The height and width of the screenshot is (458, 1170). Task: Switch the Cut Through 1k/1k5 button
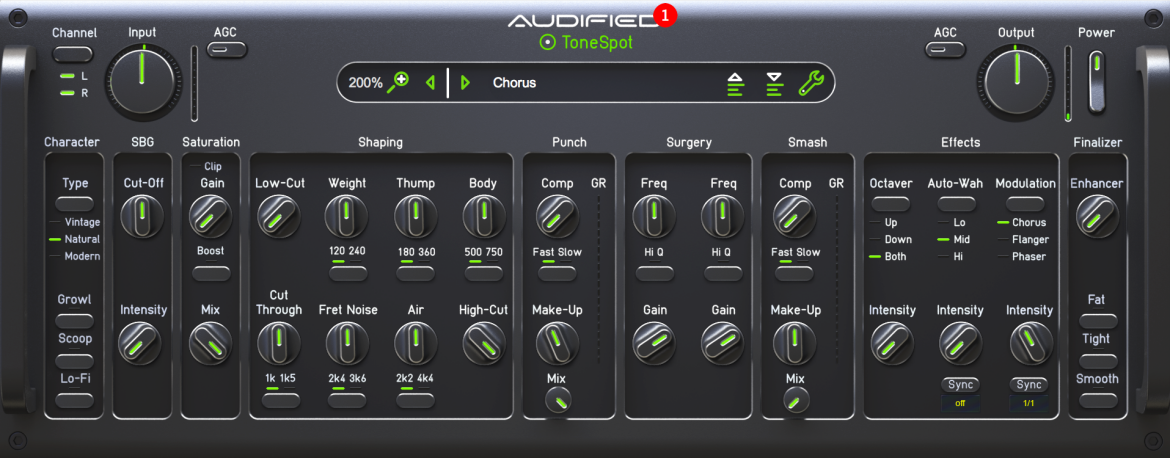281,401
